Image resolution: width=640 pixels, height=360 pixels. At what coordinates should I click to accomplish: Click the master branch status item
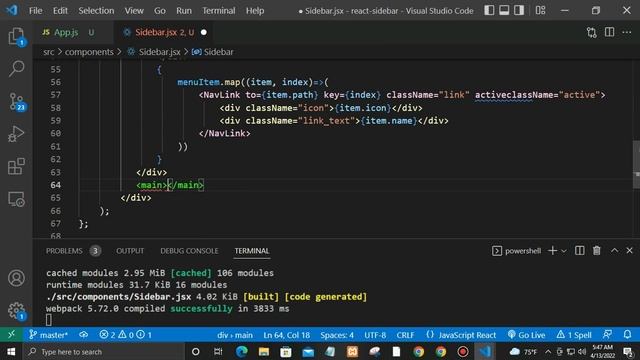click(x=48, y=335)
